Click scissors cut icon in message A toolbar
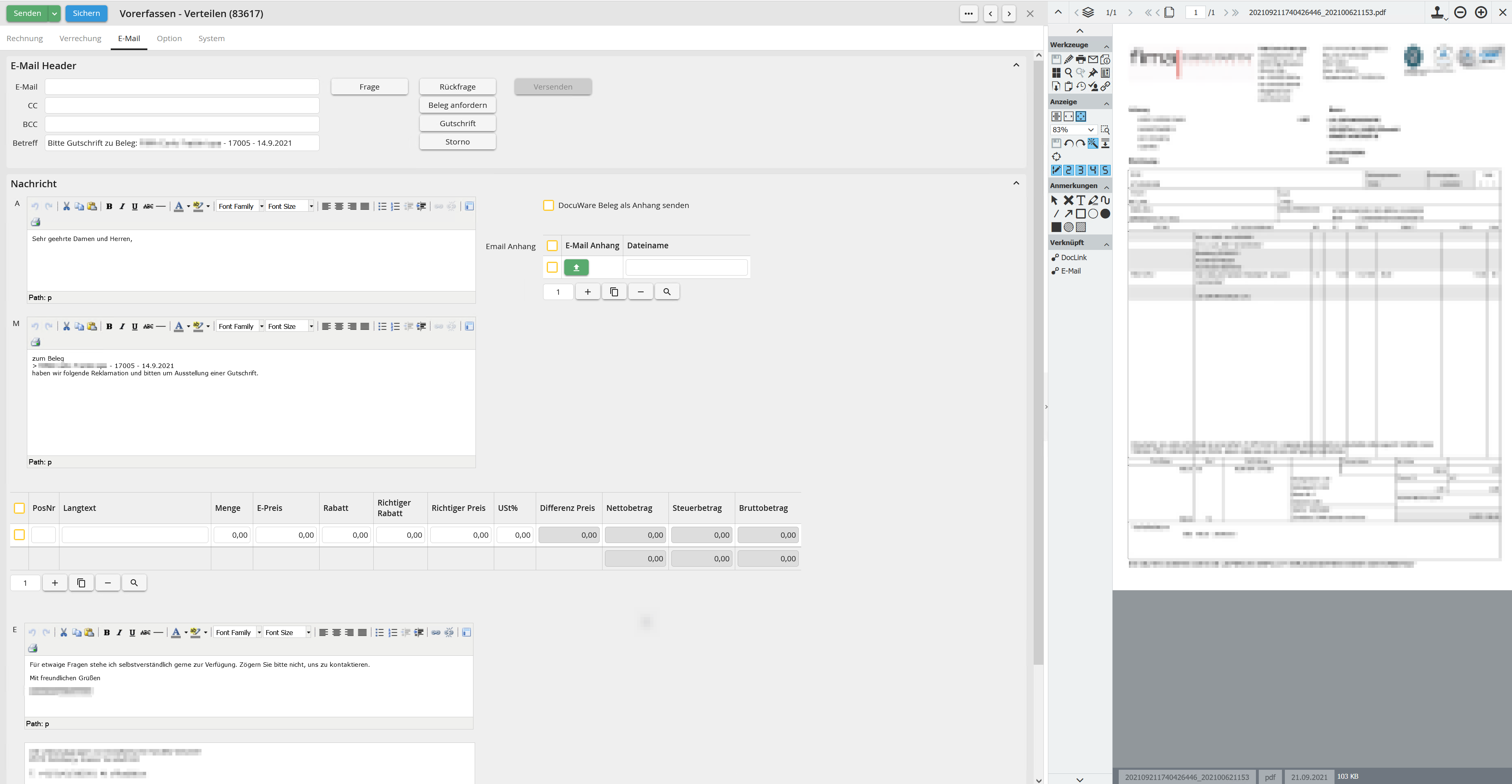Viewport: 1512px width, 784px height. (x=66, y=206)
